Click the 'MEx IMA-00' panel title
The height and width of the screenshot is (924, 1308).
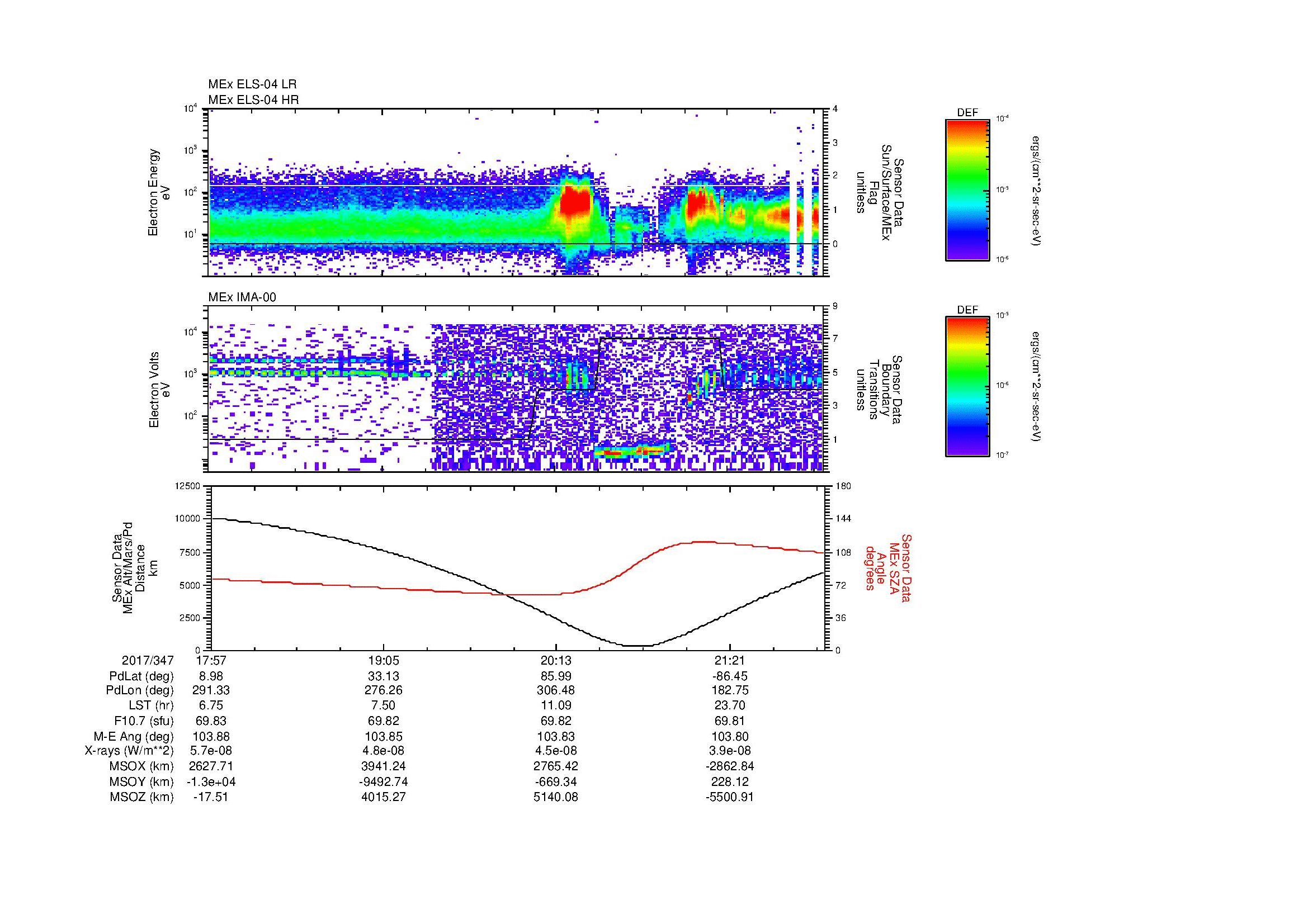(x=242, y=297)
